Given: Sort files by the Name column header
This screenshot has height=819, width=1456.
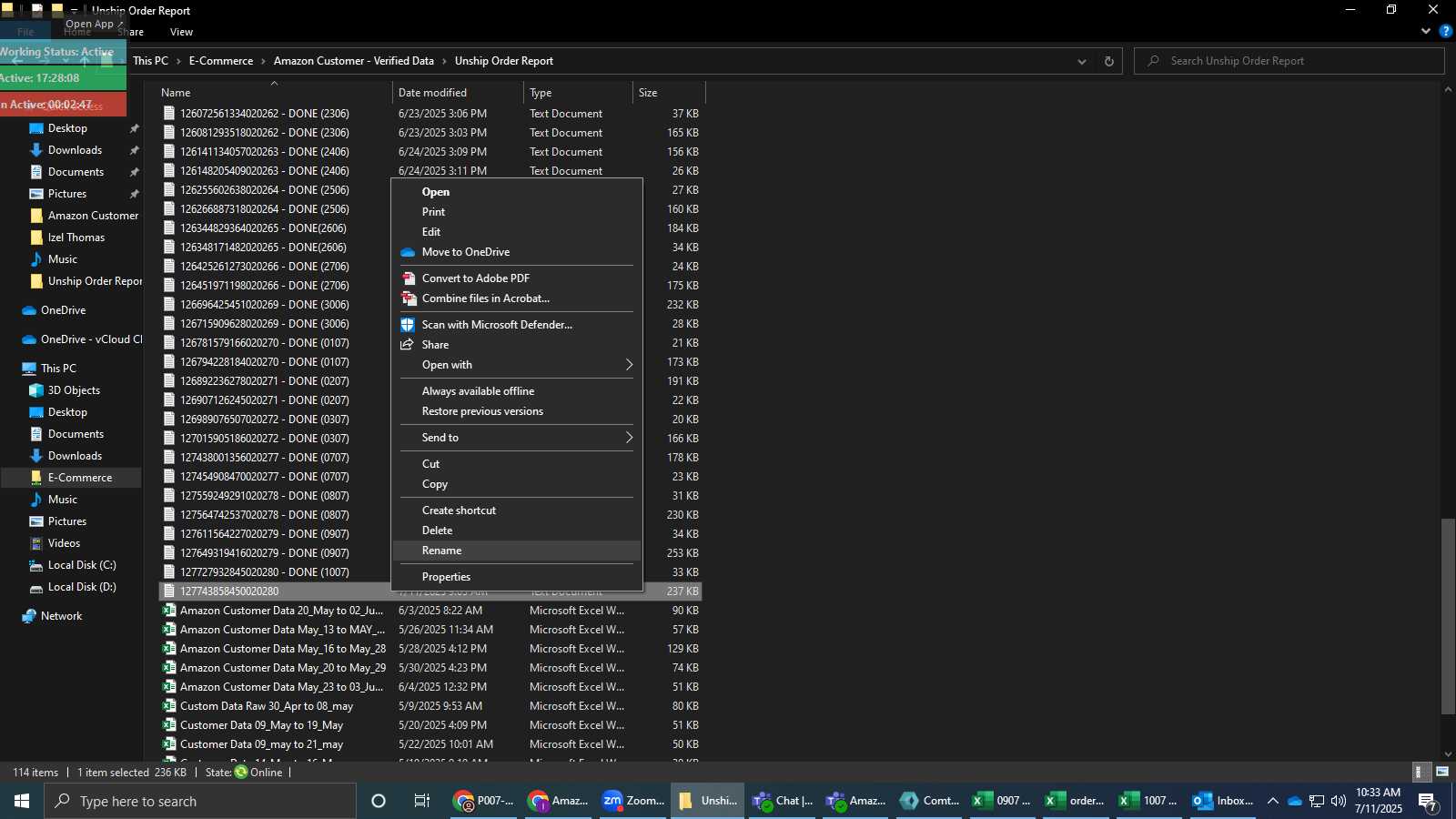Looking at the screenshot, I should tap(274, 93).
